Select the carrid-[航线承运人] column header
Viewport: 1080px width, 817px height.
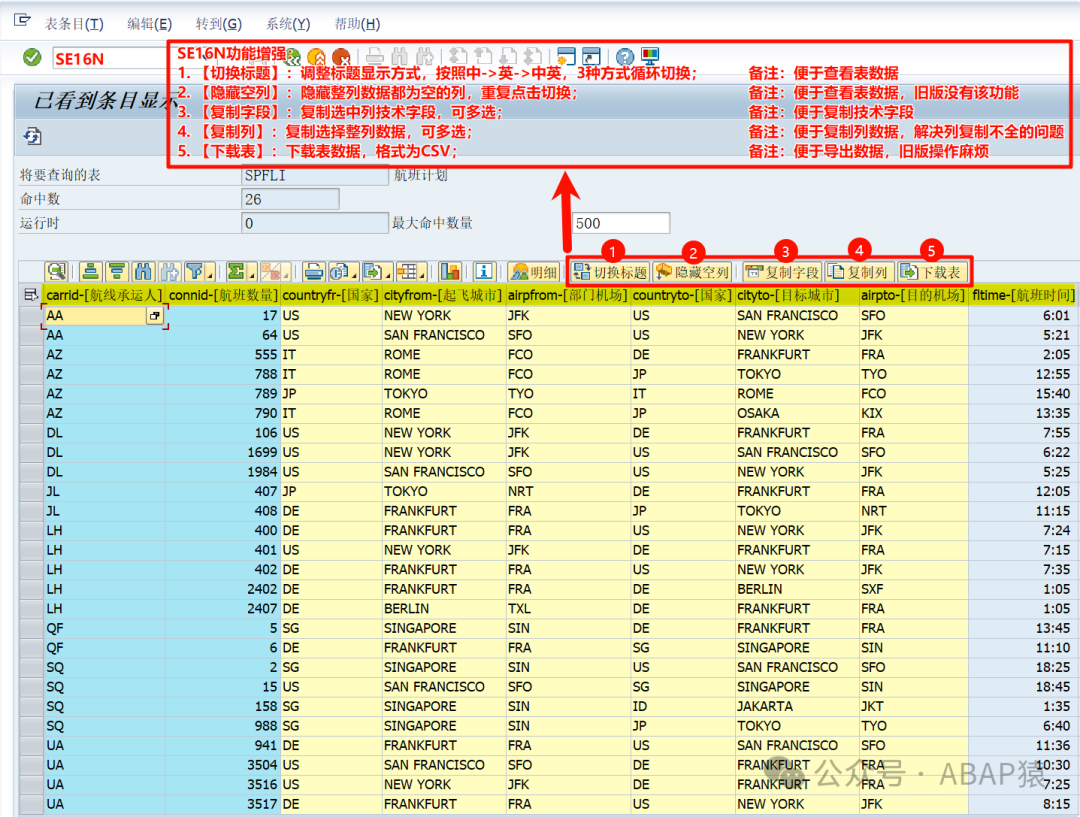(x=104, y=295)
